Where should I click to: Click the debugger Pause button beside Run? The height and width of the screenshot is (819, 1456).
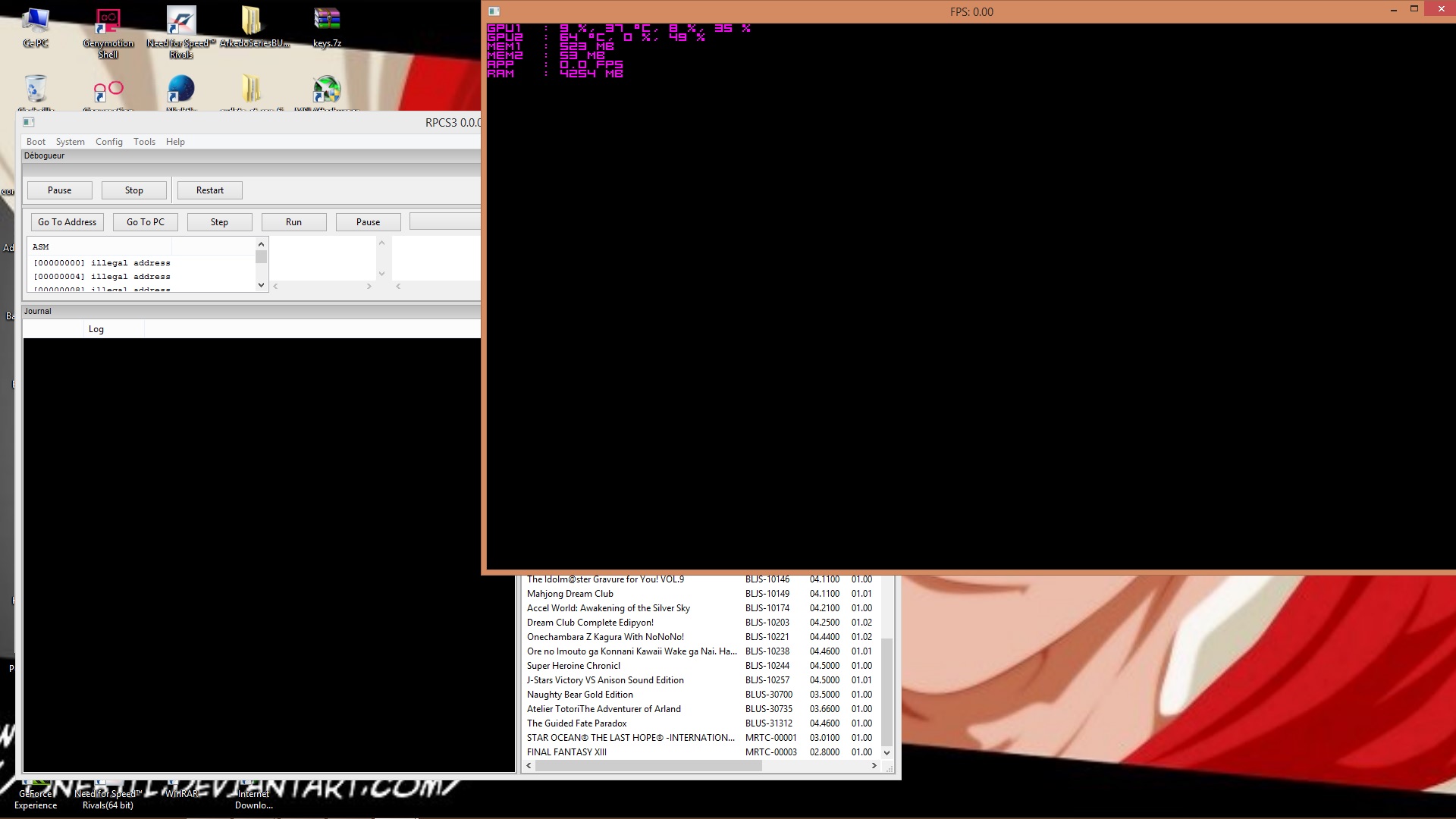(368, 222)
